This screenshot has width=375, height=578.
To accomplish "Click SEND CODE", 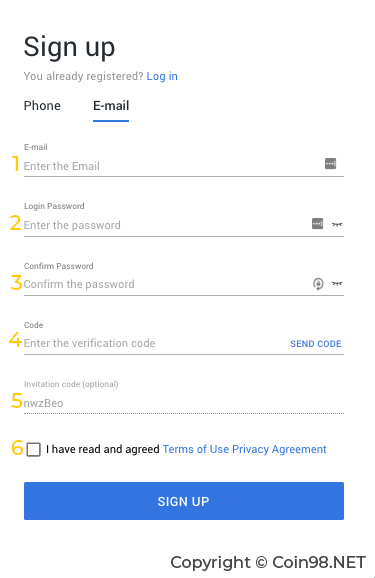I will [316, 344].
